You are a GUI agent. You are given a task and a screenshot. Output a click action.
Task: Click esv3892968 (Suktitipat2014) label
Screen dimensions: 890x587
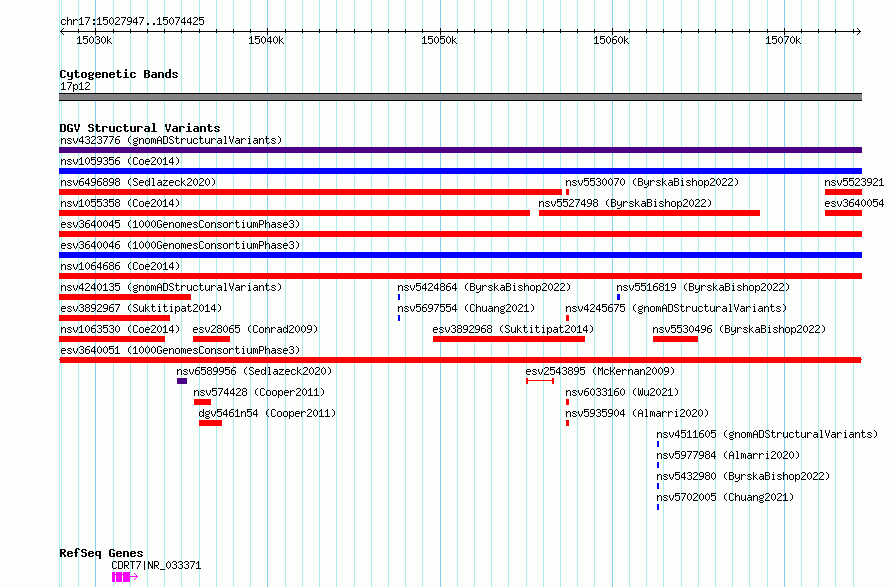[513, 329]
